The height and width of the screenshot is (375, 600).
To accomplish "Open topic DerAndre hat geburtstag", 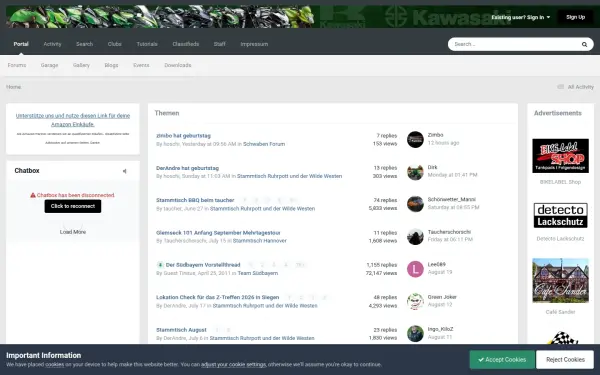I will click(x=188, y=168).
